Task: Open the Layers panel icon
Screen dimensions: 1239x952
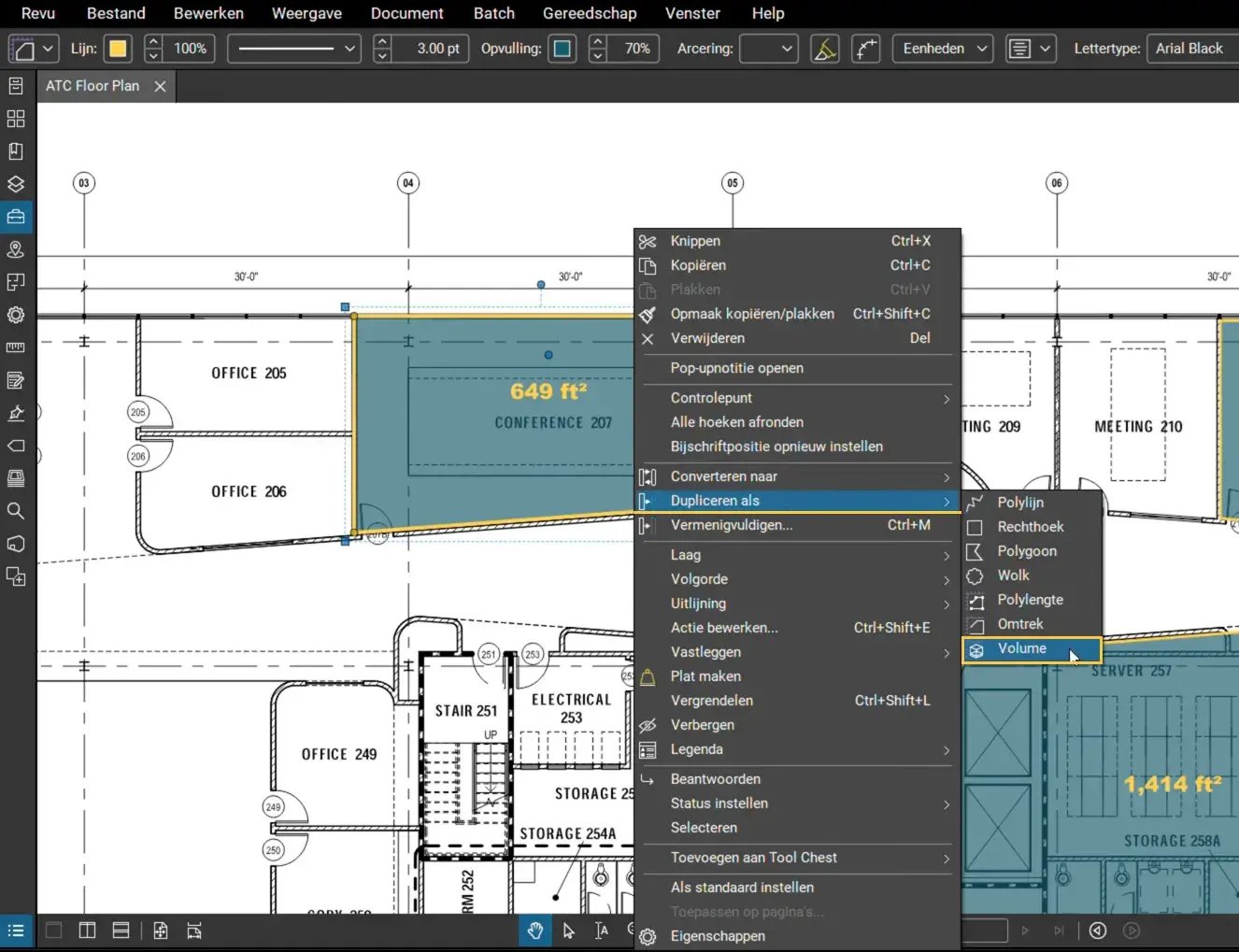Action: pyautogui.click(x=16, y=184)
